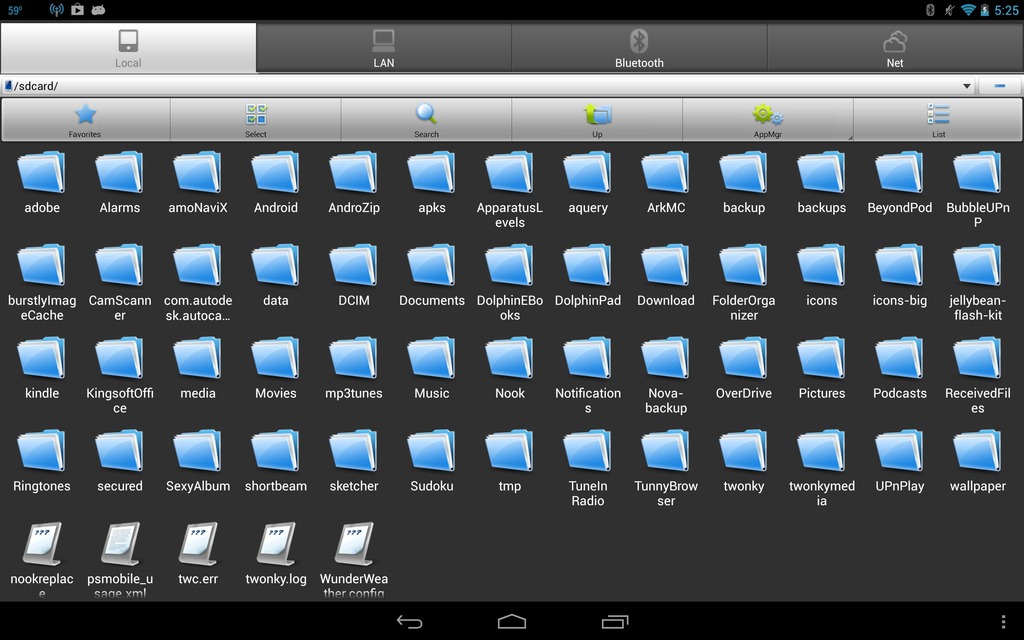Select the burstlyImageCache folder label
The width and height of the screenshot is (1024, 640).
pyautogui.click(x=42, y=308)
